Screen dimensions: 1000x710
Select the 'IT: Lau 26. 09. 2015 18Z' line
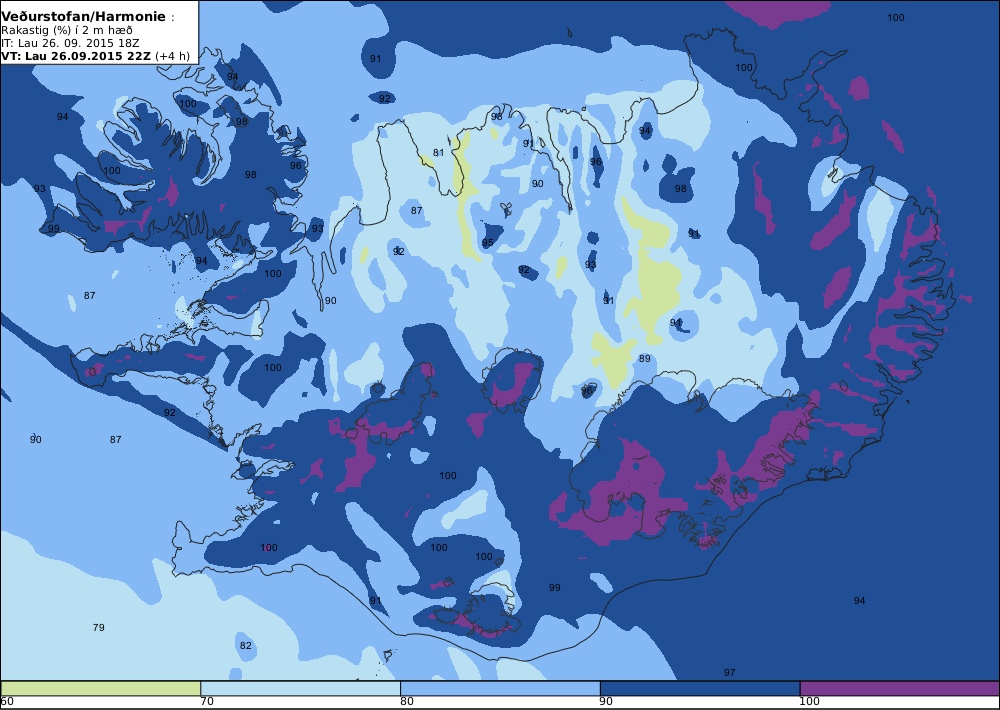[x=70, y=43]
